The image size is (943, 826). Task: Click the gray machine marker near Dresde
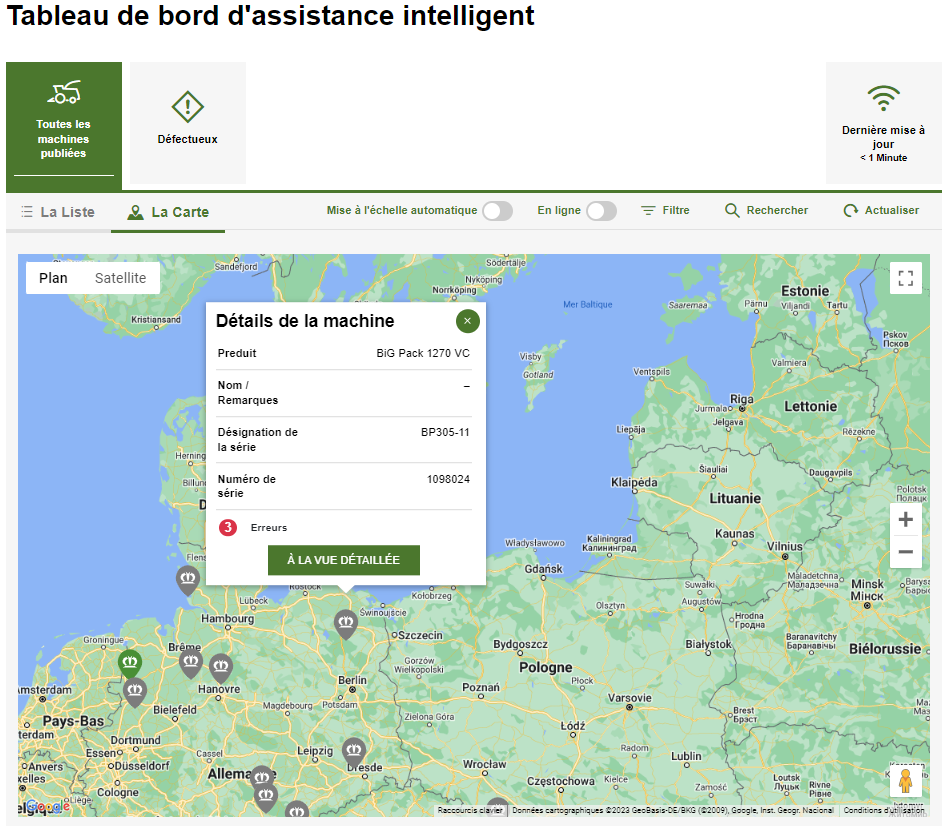click(354, 750)
